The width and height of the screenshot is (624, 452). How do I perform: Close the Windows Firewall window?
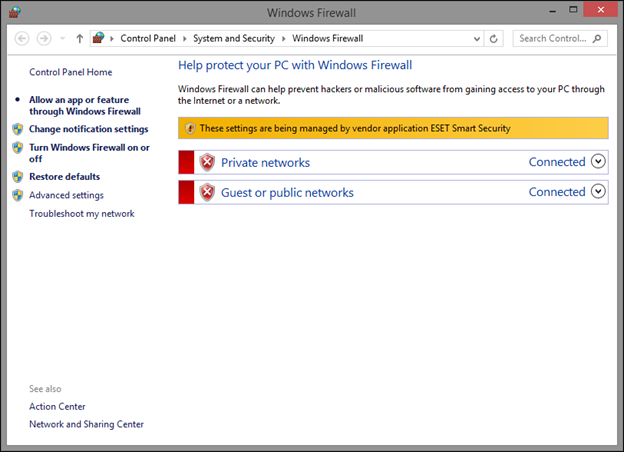601,10
